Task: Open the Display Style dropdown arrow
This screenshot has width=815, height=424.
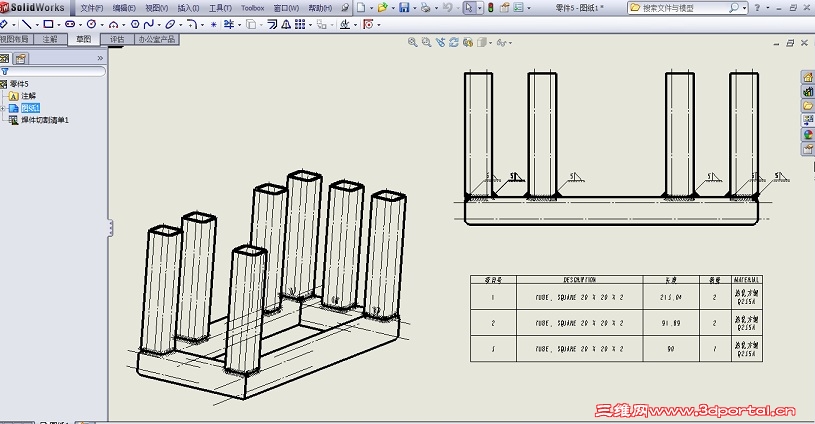Action: coord(491,43)
